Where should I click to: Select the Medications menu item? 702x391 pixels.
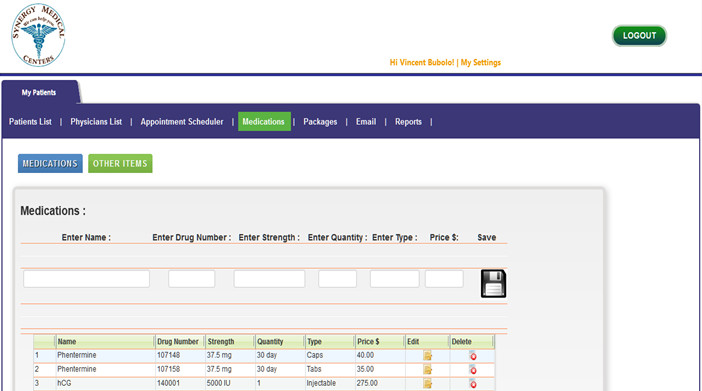click(264, 122)
